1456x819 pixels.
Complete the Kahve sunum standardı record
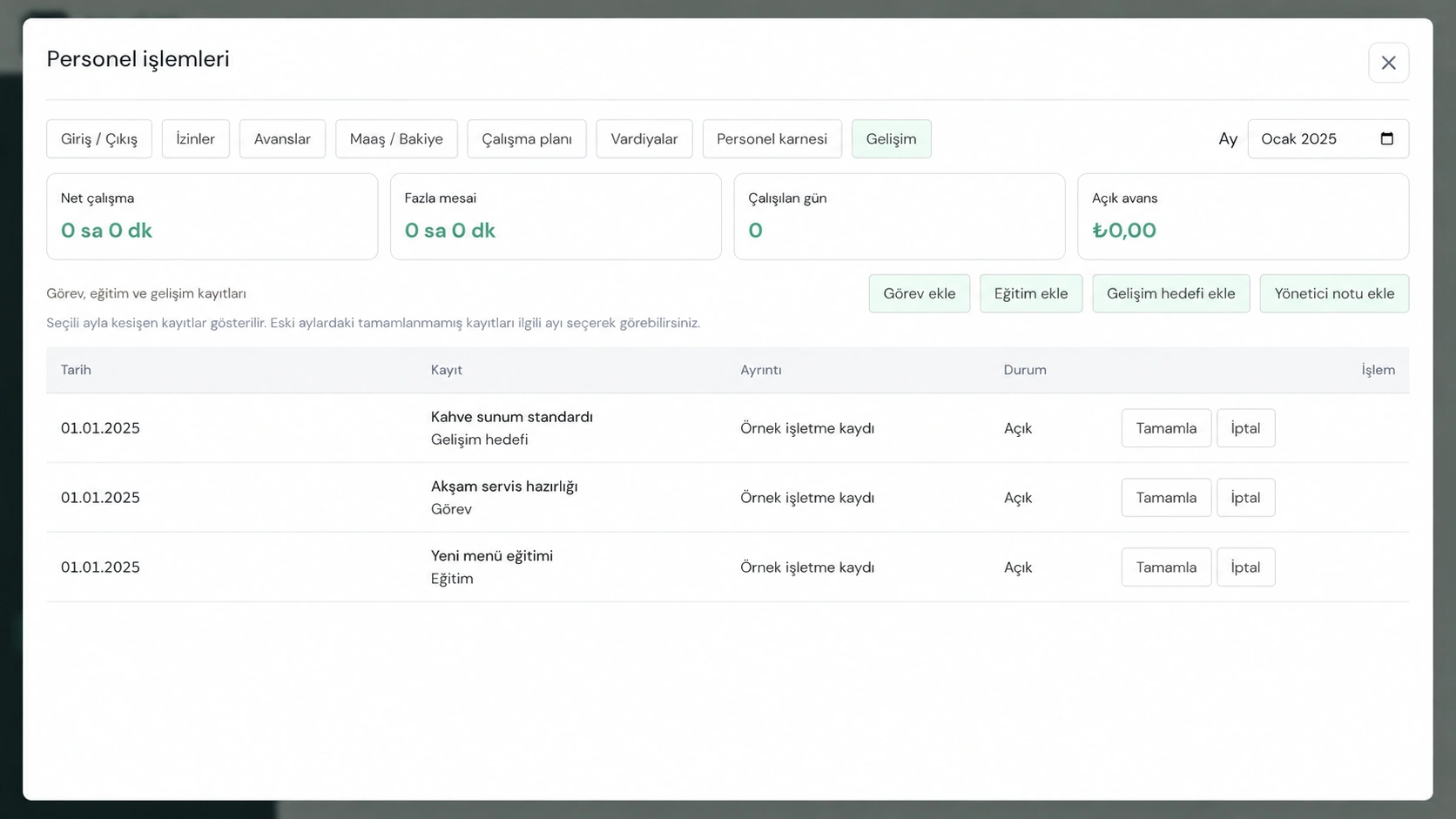tap(1166, 428)
